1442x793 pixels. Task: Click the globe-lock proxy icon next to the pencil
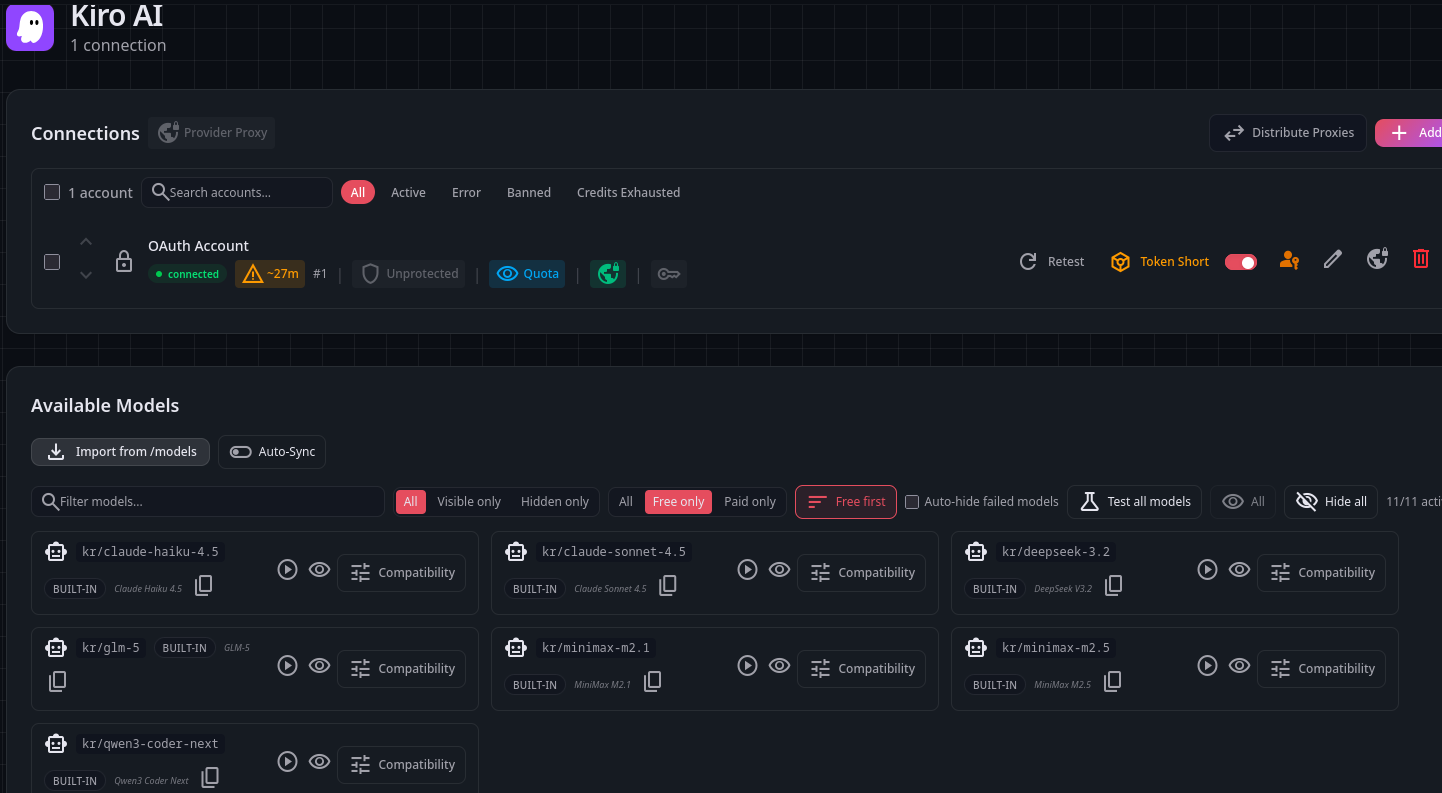1377,260
